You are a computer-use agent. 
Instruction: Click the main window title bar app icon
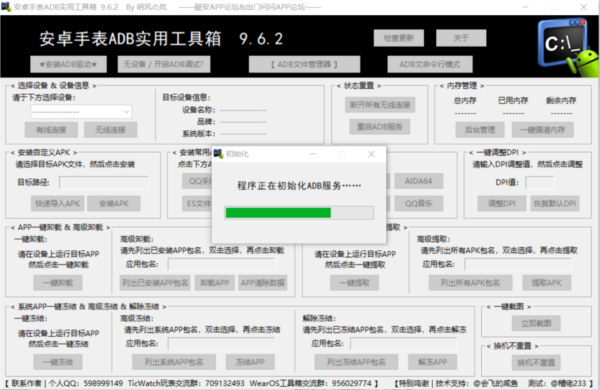tap(6, 7)
